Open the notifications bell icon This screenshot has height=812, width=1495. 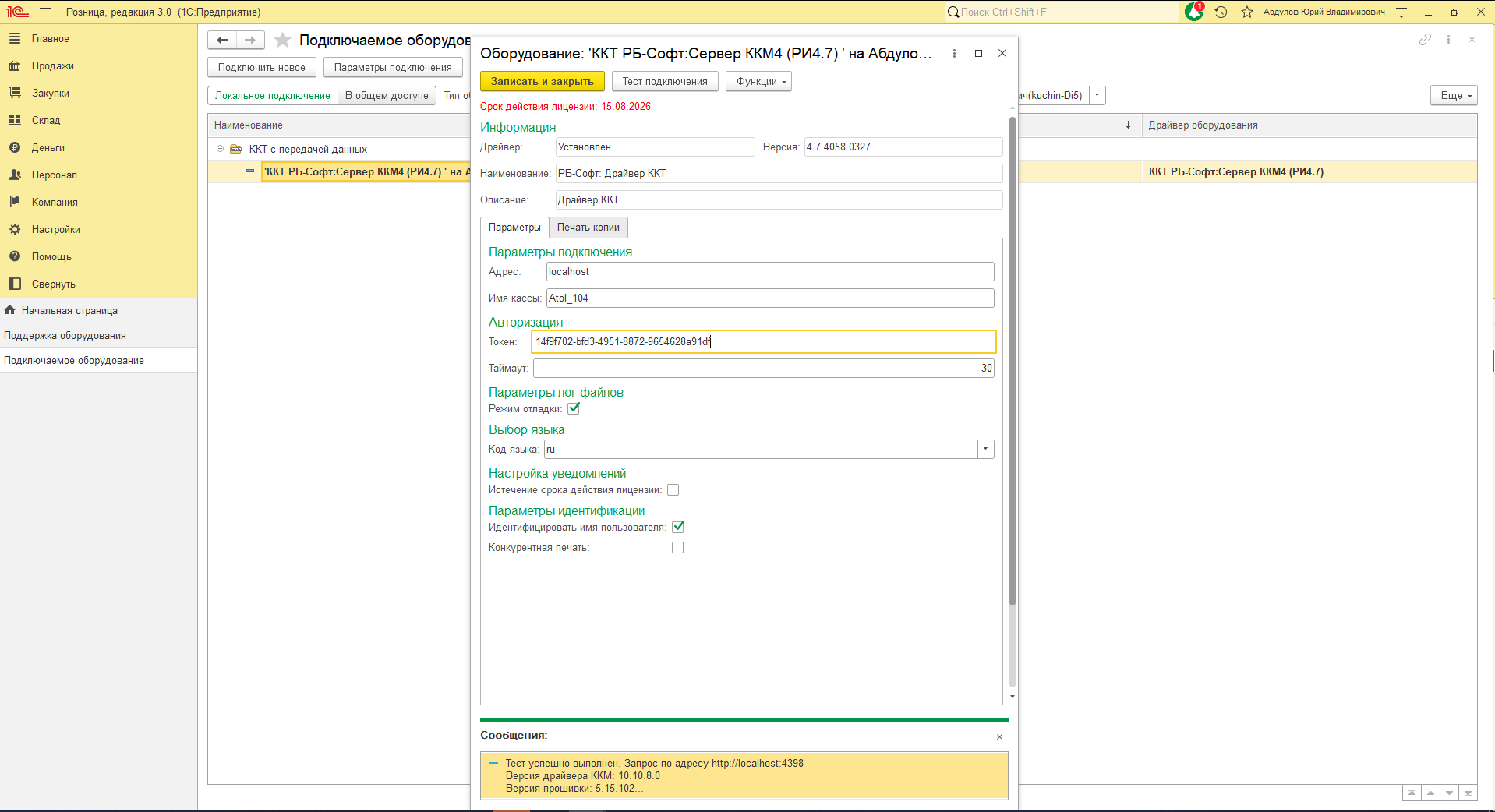pos(1194,12)
